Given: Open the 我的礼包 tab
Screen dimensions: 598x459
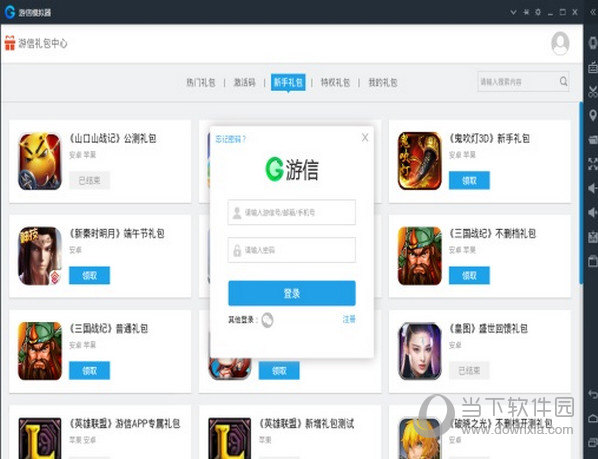Looking at the screenshot, I should pyautogui.click(x=383, y=82).
